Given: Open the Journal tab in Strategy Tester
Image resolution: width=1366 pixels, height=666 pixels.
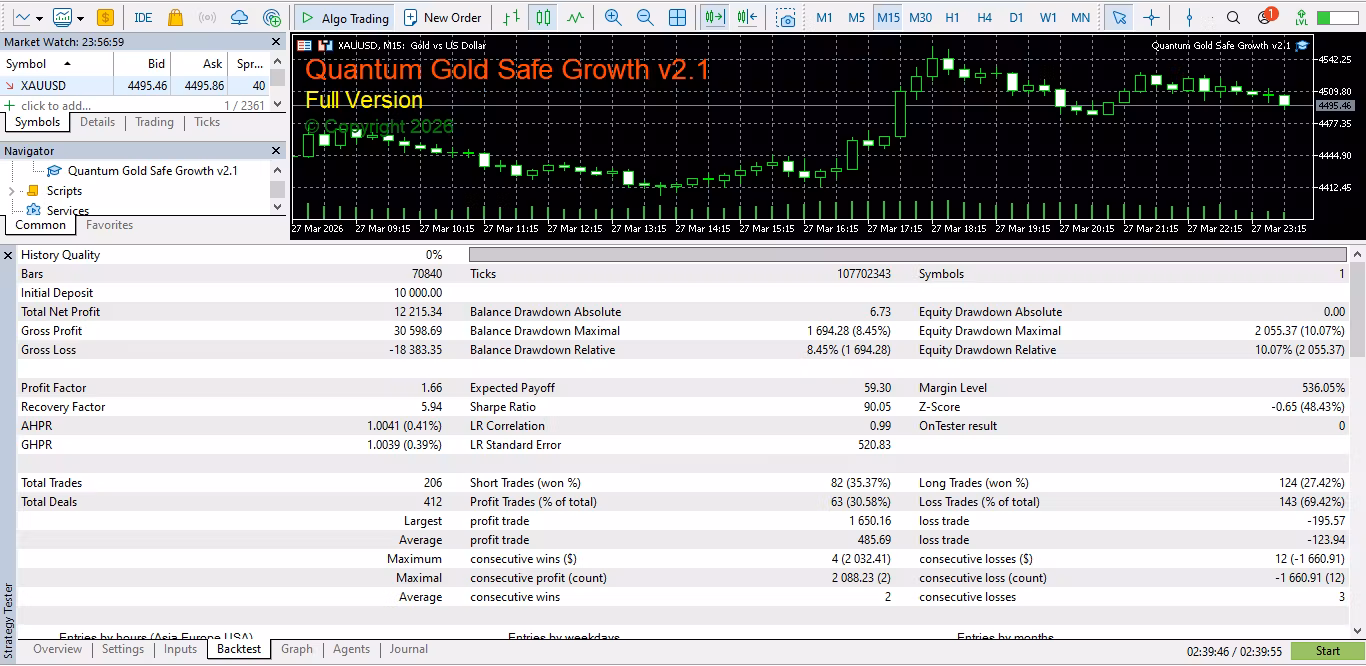Looking at the screenshot, I should pos(409,649).
